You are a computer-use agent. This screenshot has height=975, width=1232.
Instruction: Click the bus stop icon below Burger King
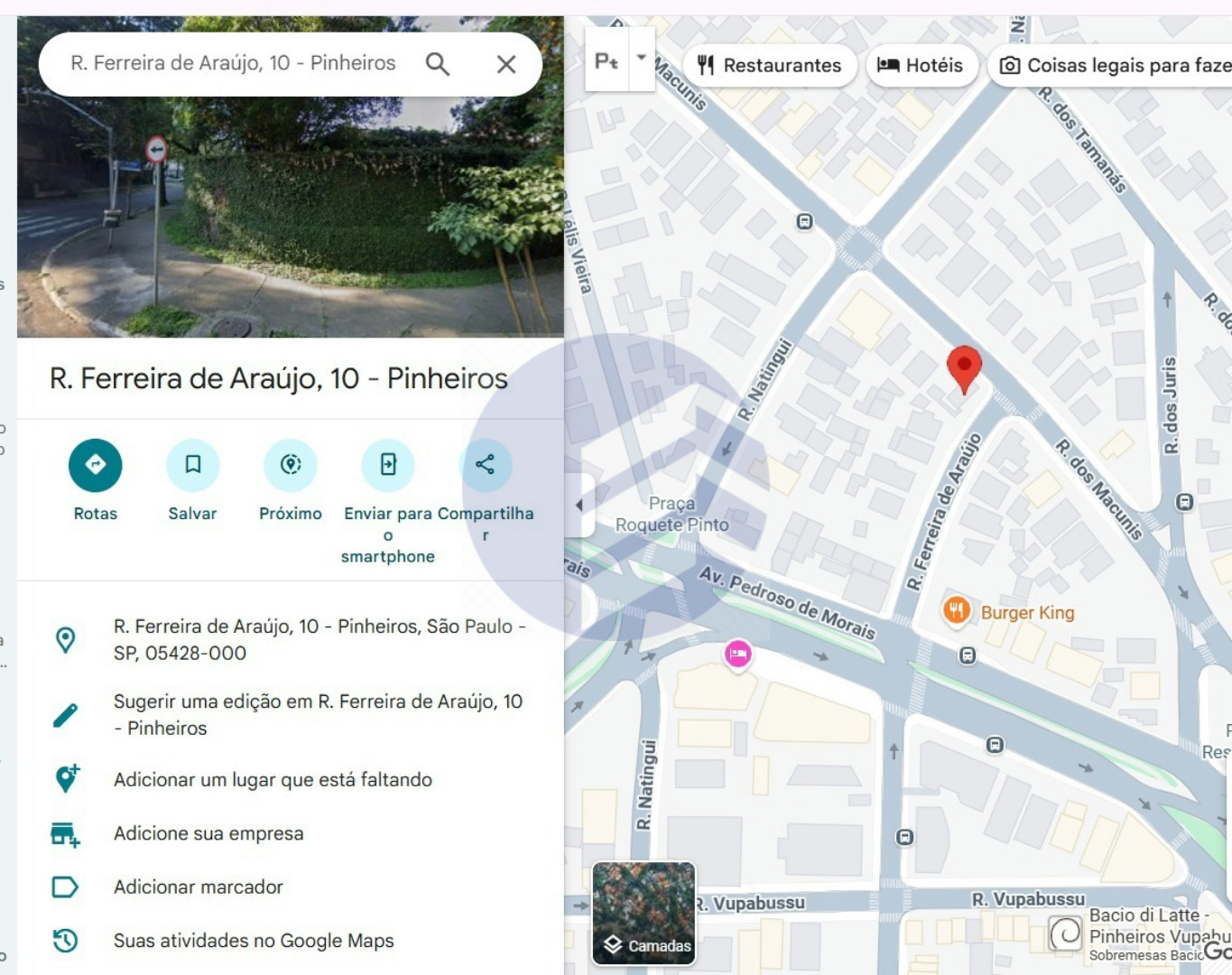point(968,655)
